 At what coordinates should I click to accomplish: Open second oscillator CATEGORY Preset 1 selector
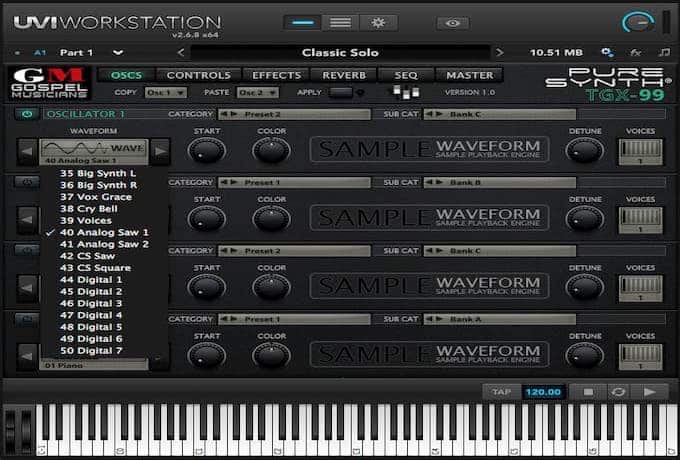pos(294,183)
